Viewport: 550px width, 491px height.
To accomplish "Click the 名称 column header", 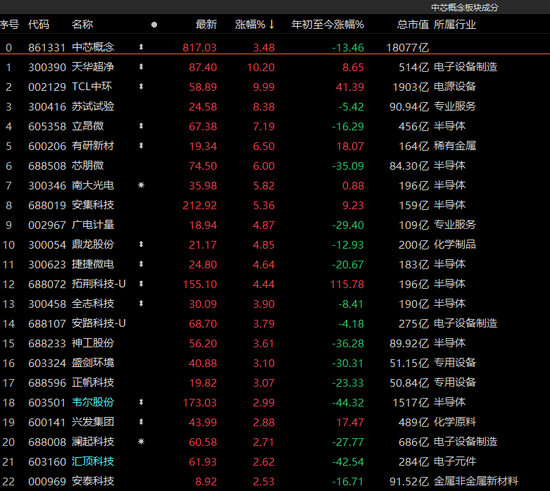I will coord(82,24).
